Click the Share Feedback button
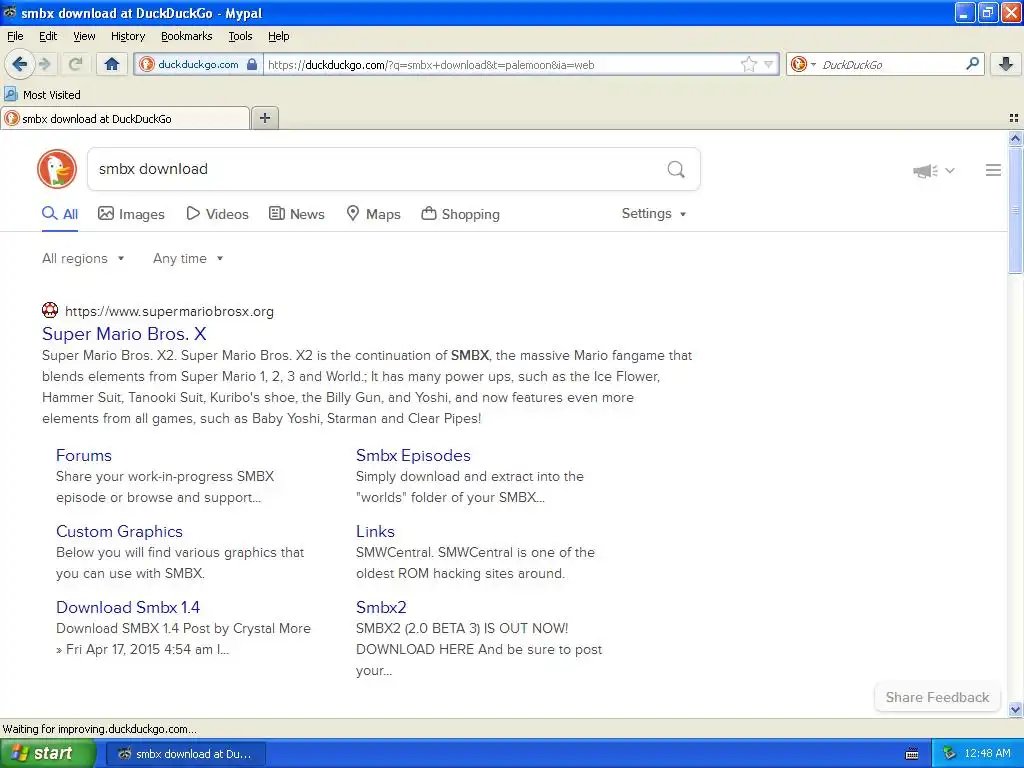 [x=937, y=697]
